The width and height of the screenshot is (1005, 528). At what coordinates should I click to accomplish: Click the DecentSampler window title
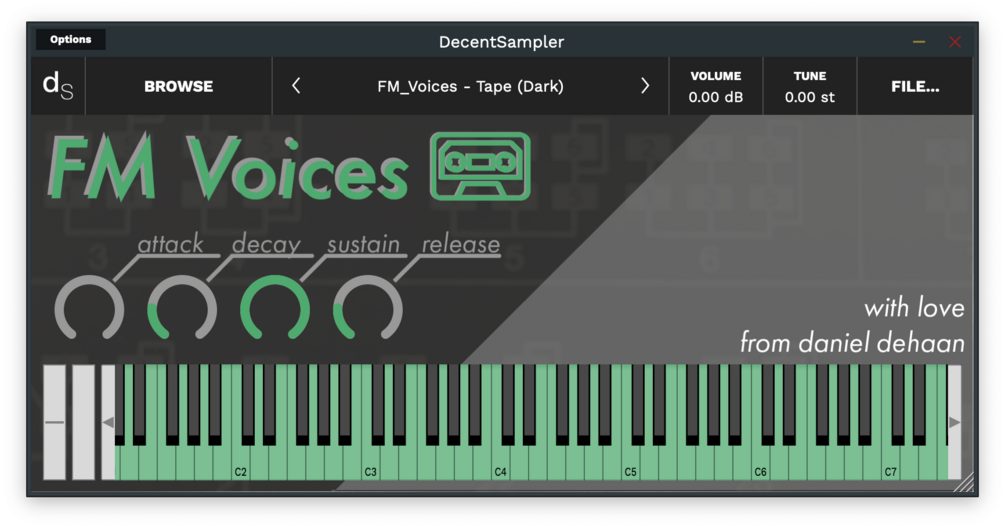(x=501, y=42)
